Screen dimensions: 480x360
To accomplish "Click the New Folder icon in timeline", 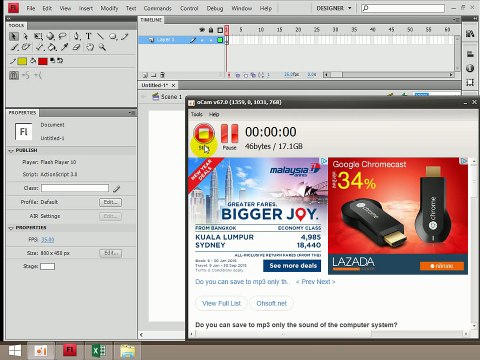I will (x=154, y=75).
